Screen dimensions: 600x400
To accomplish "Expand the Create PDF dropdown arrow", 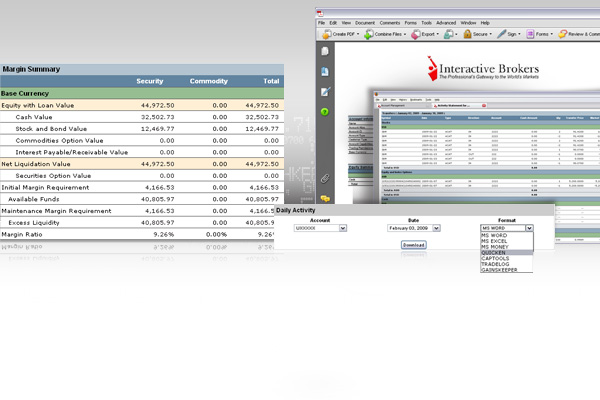I will click(x=358, y=34).
